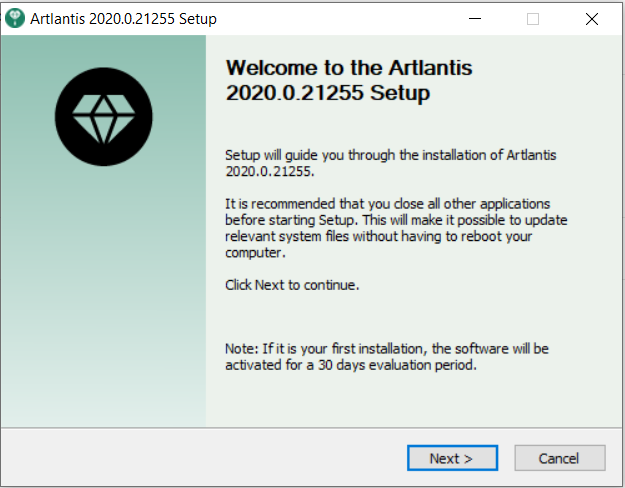Click the "Setup will guide you" paragraph
Viewport: 625px width, 488px height.
pyautogui.click(x=391, y=163)
